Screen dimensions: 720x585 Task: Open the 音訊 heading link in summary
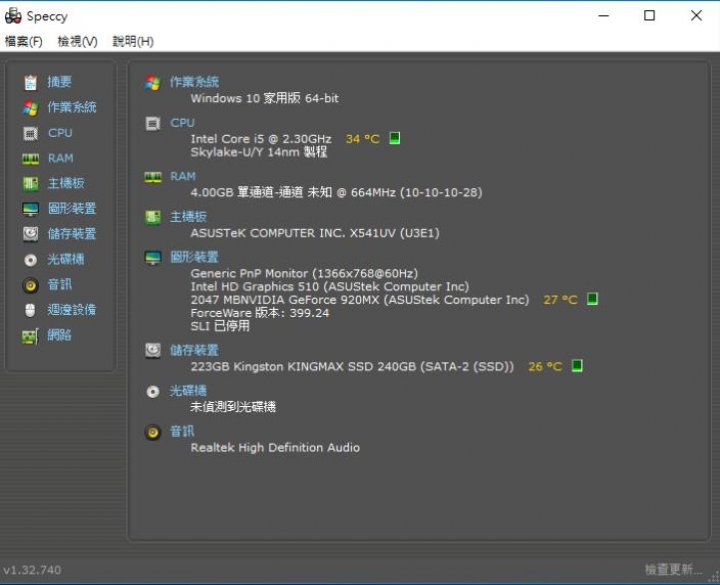click(182, 431)
